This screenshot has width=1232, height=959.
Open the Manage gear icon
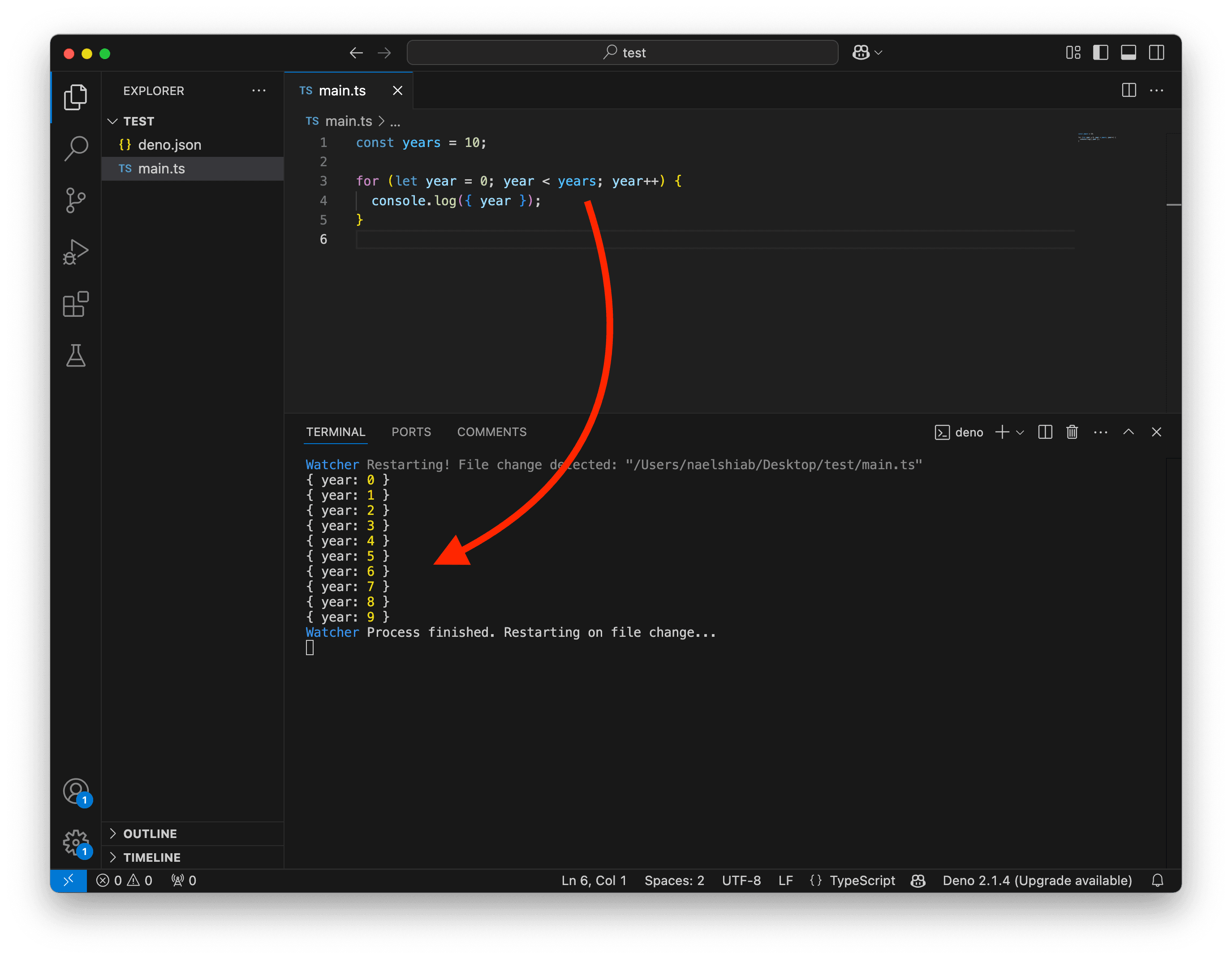[x=76, y=843]
